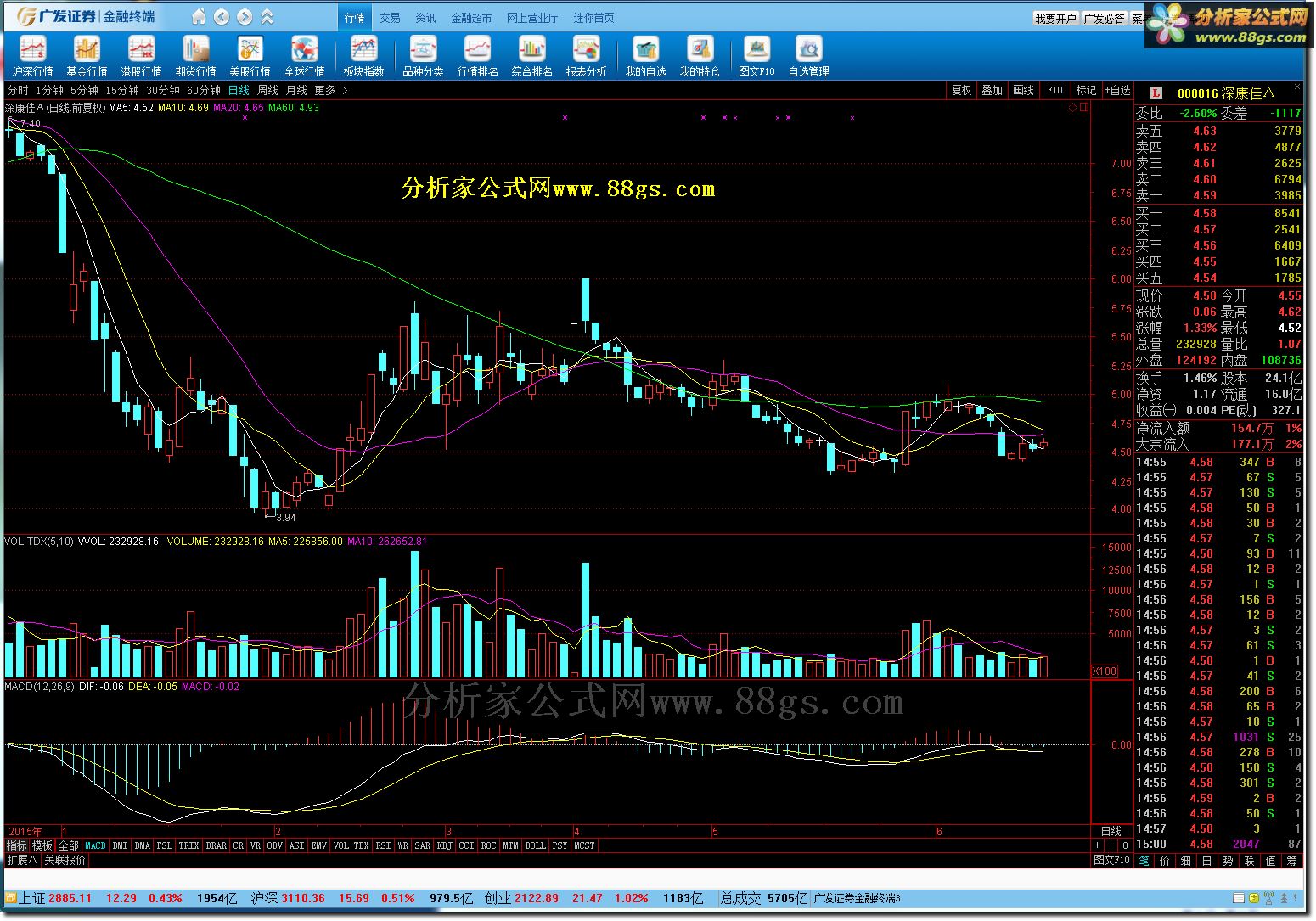Open 全球行情 toolbar icon
Screen dimensions: 1316x921
(x=304, y=57)
